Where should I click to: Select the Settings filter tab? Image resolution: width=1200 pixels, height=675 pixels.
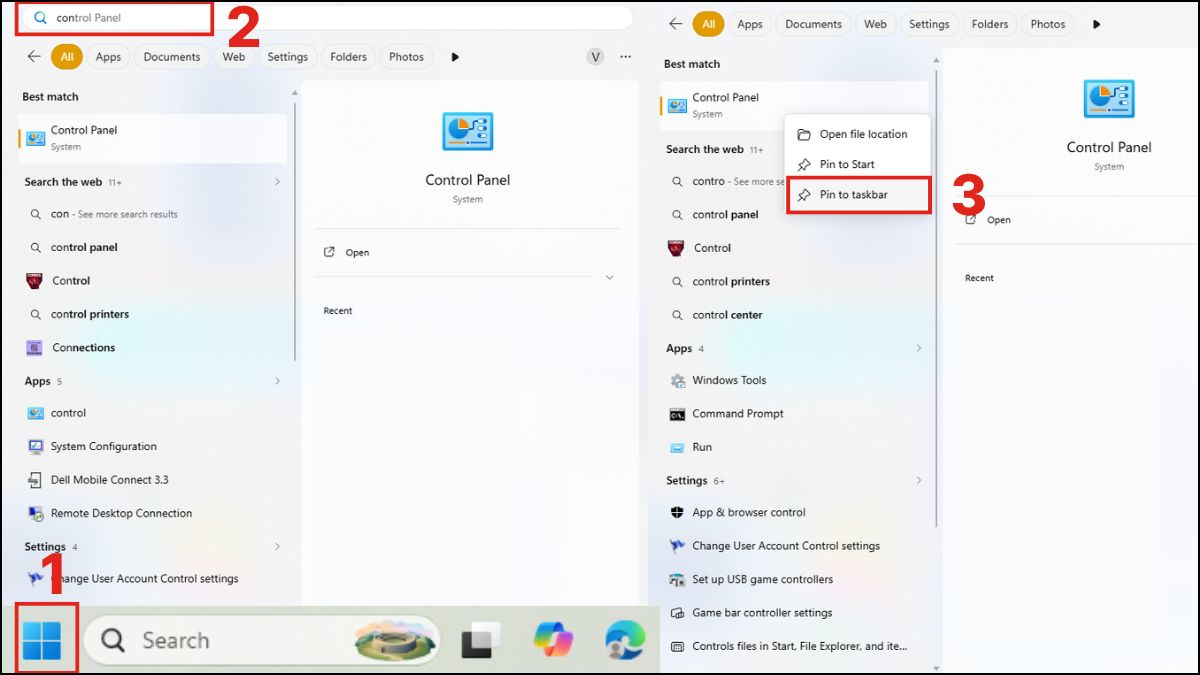point(288,57)
